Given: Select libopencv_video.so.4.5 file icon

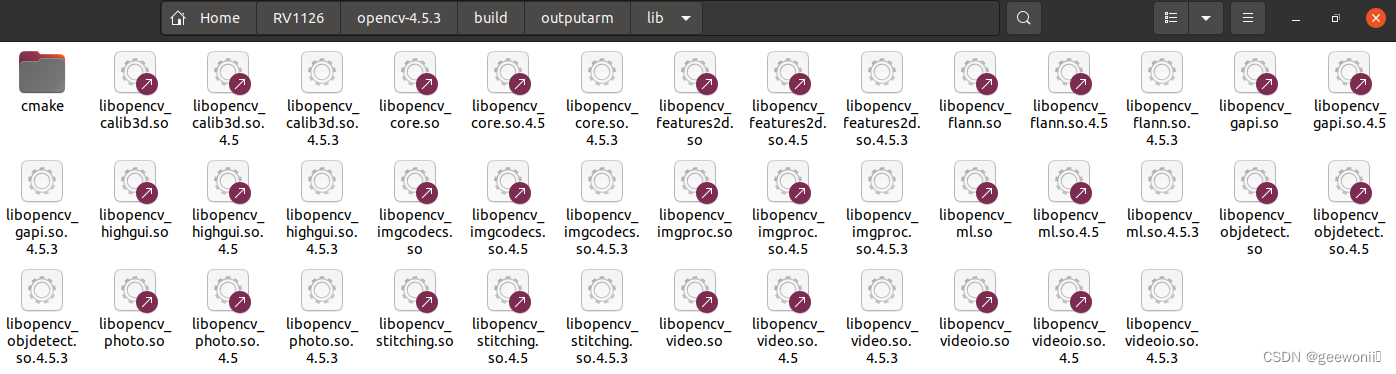Looking at the screenshot, I should click(788, 290).
